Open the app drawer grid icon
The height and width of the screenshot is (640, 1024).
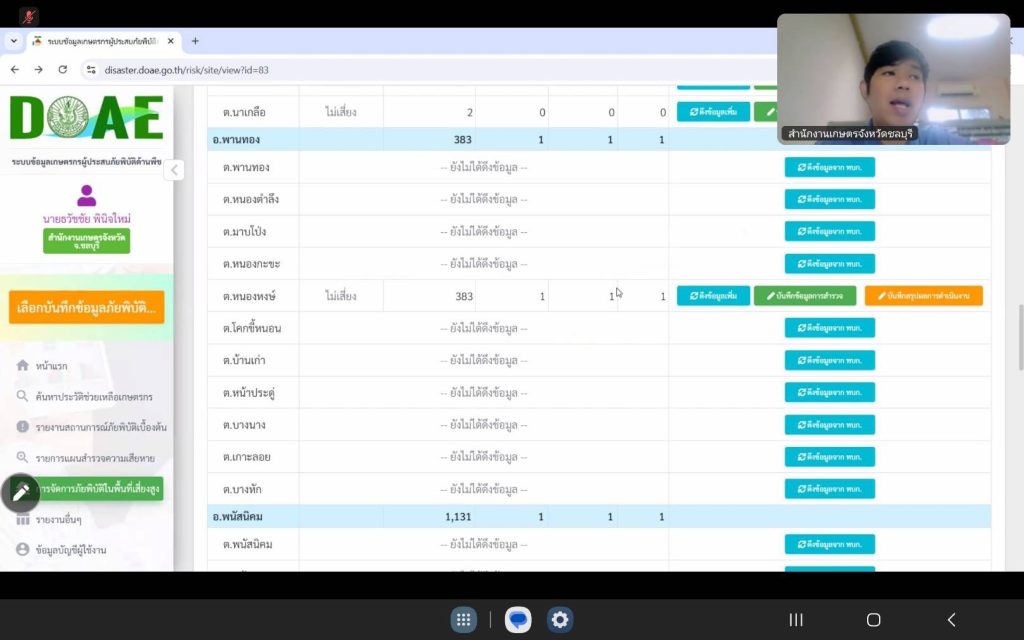464,620
